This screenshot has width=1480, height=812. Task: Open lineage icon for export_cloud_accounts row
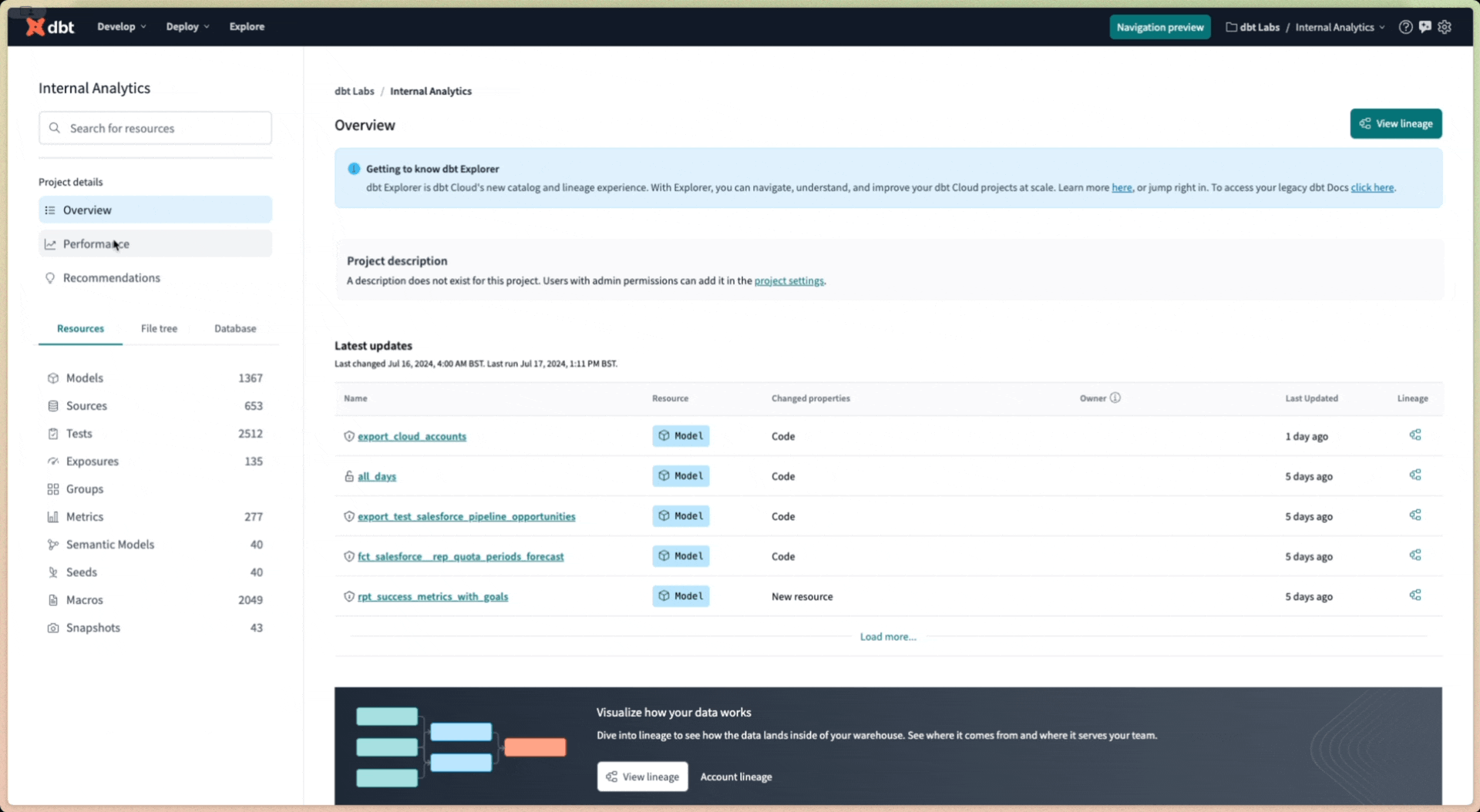tap(1414, 435)
